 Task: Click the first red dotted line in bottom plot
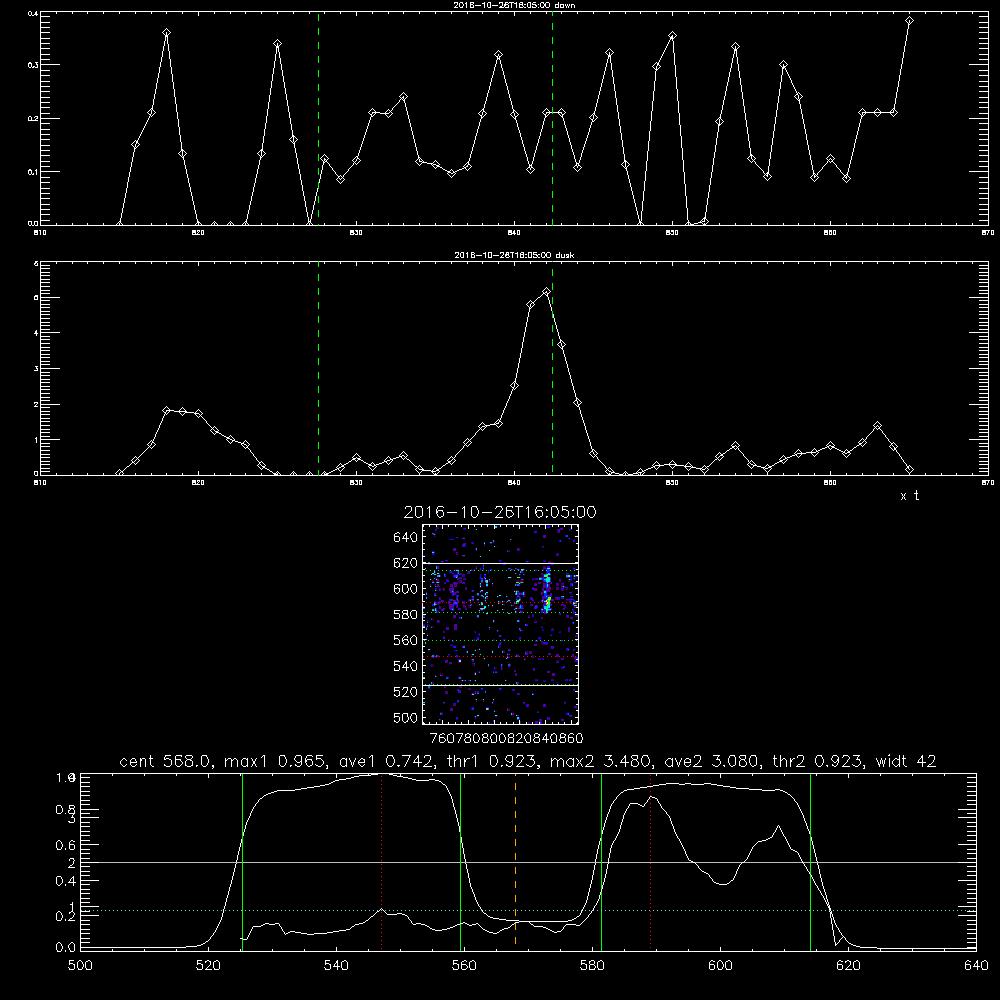pyautogui.click(x=381, y=862)
